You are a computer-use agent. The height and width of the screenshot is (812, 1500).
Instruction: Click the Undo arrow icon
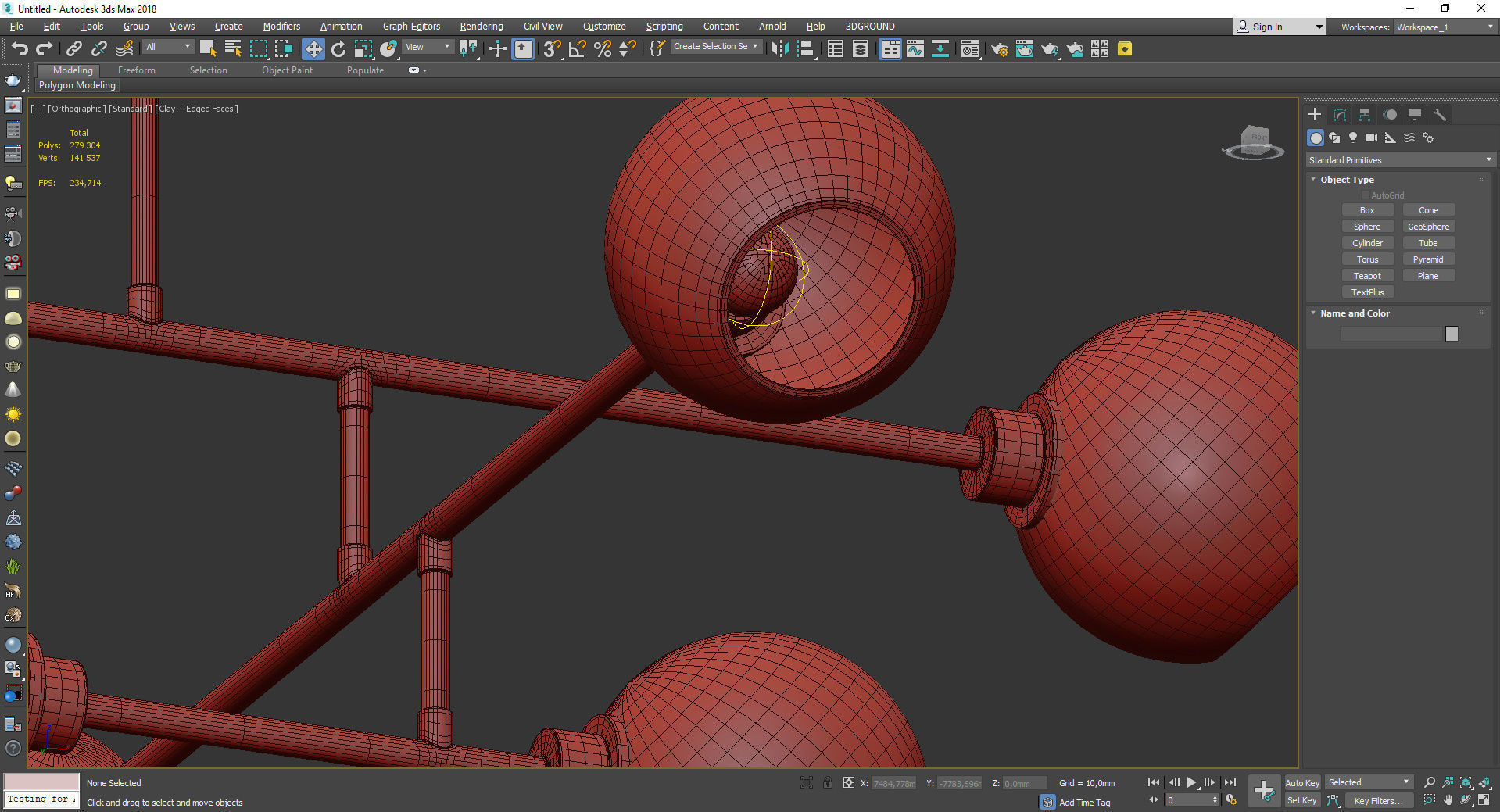(19, 49)
